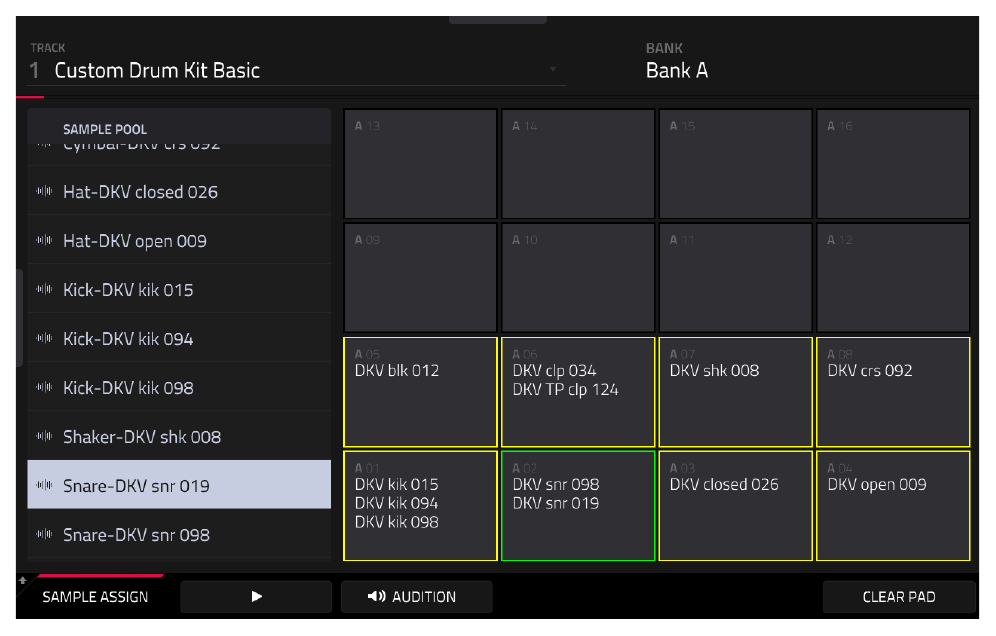This screenshot has width=996, height=636.
Task: Select empty pad A13
Action: point(421,164)
